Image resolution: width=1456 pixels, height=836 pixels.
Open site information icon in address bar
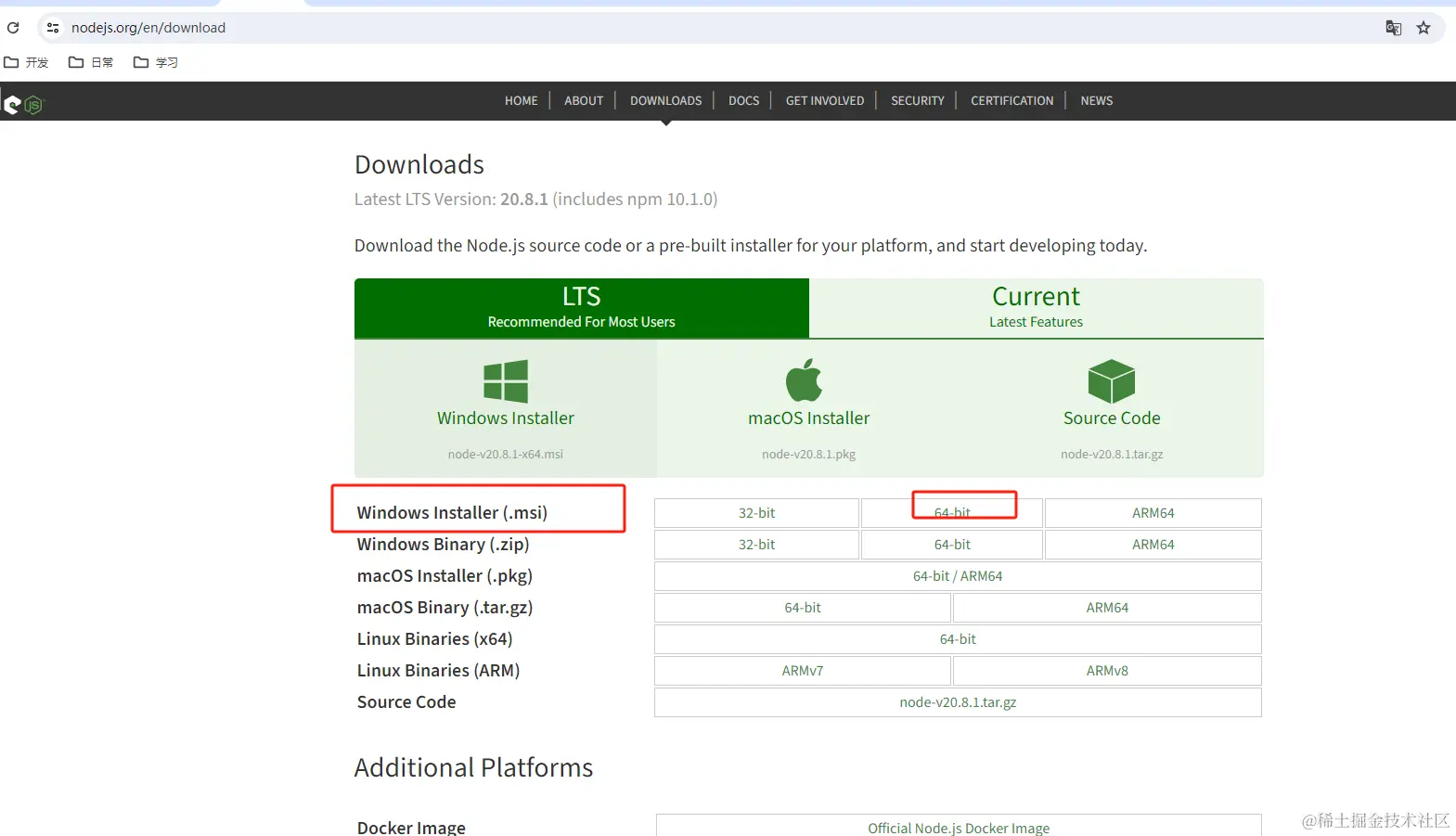53,28
